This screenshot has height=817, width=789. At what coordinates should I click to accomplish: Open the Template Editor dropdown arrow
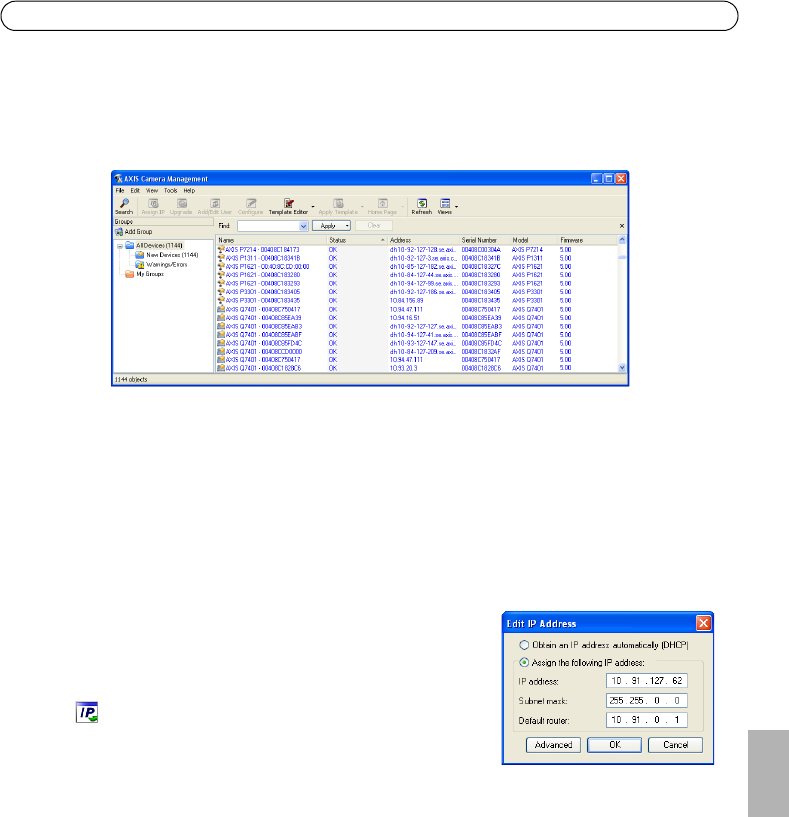coord(313,207)
